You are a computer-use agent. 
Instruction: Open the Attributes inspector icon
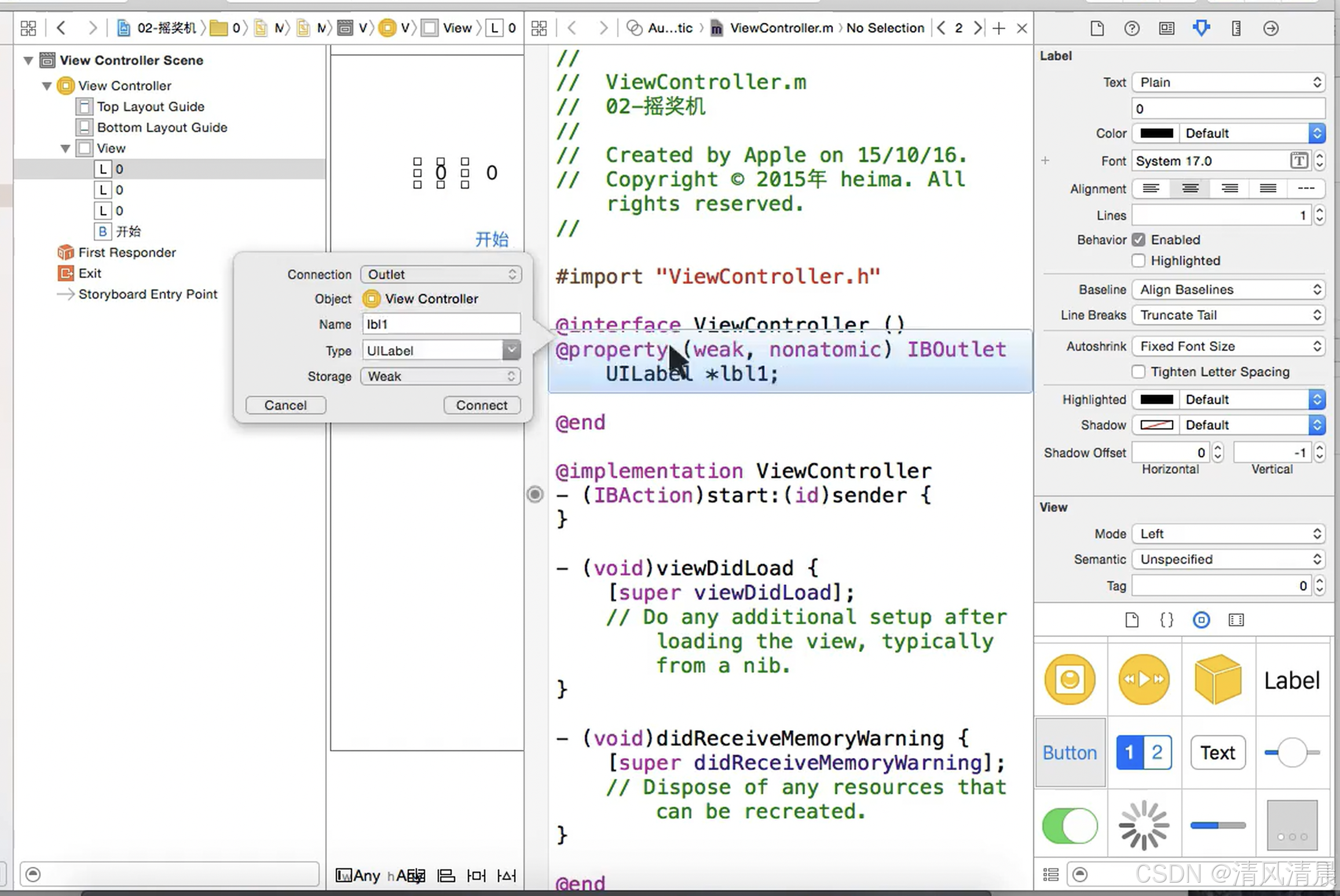[1201, 28]
